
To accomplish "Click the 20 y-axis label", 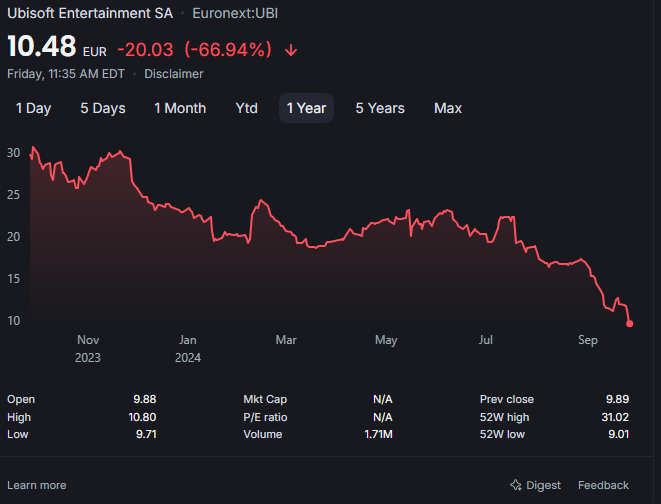I will (13, 237).
